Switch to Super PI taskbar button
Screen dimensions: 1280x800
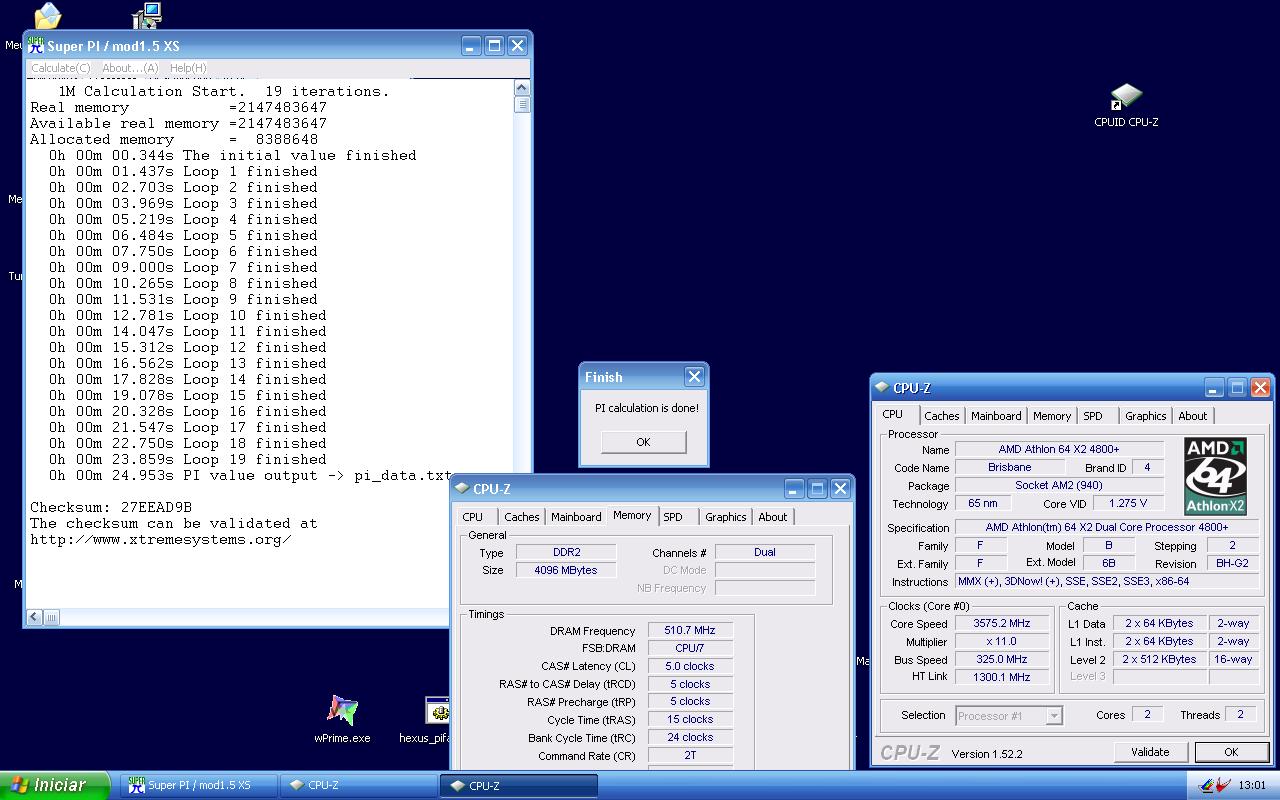(199, 785)
